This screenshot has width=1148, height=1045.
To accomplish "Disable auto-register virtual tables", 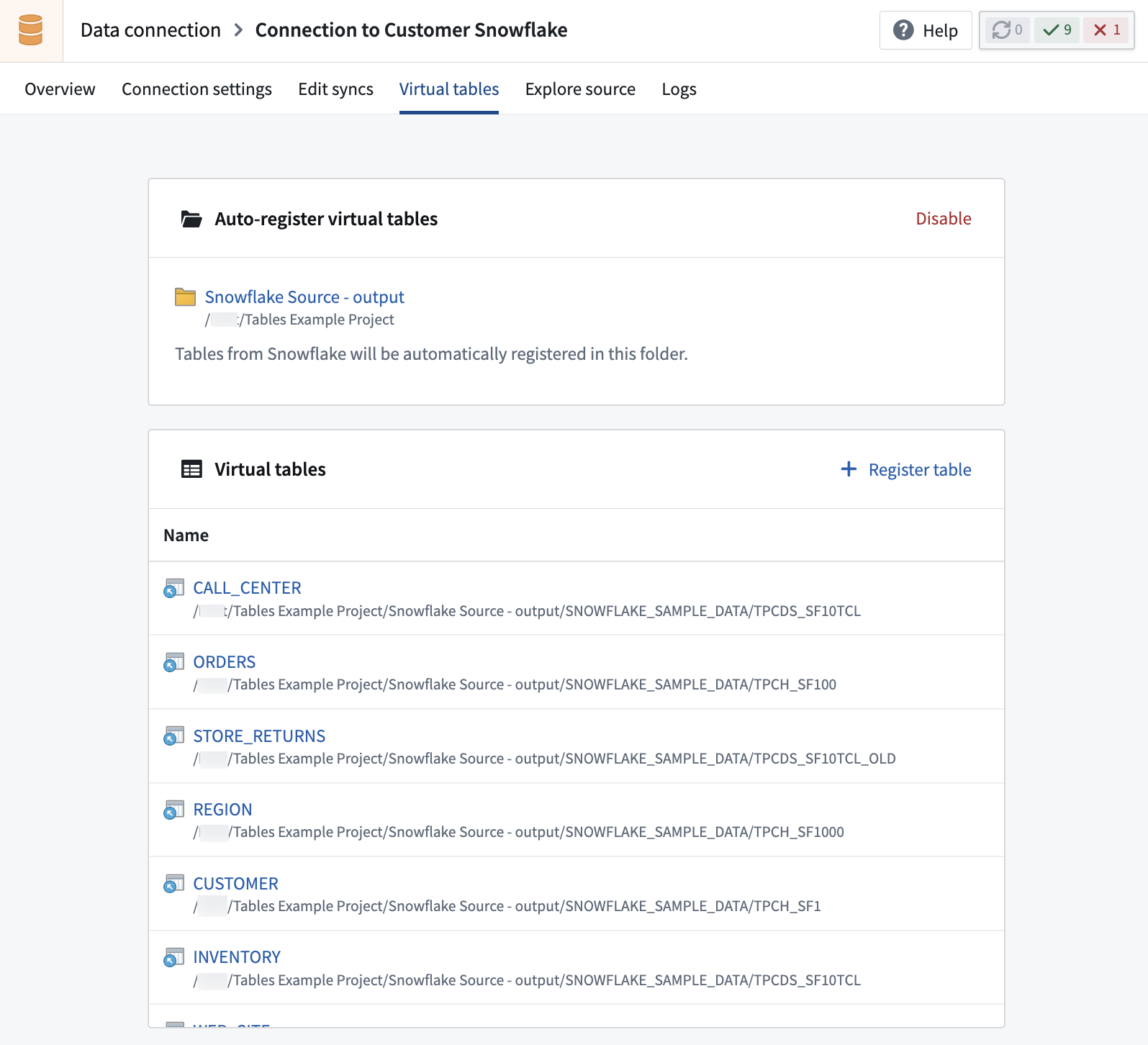I will (x=943, y=219).
